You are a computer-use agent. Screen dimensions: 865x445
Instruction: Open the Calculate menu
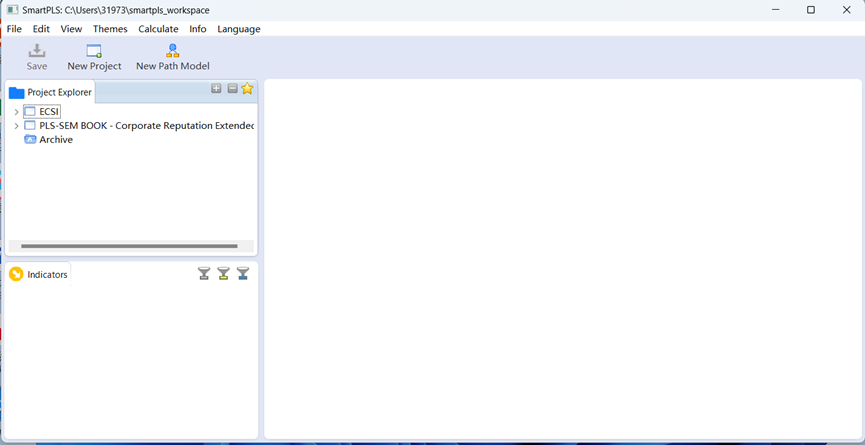coord(158,29)
